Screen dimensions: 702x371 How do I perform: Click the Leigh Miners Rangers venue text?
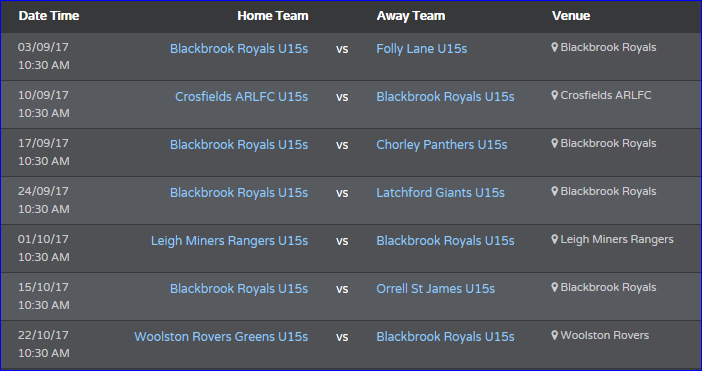617,239
